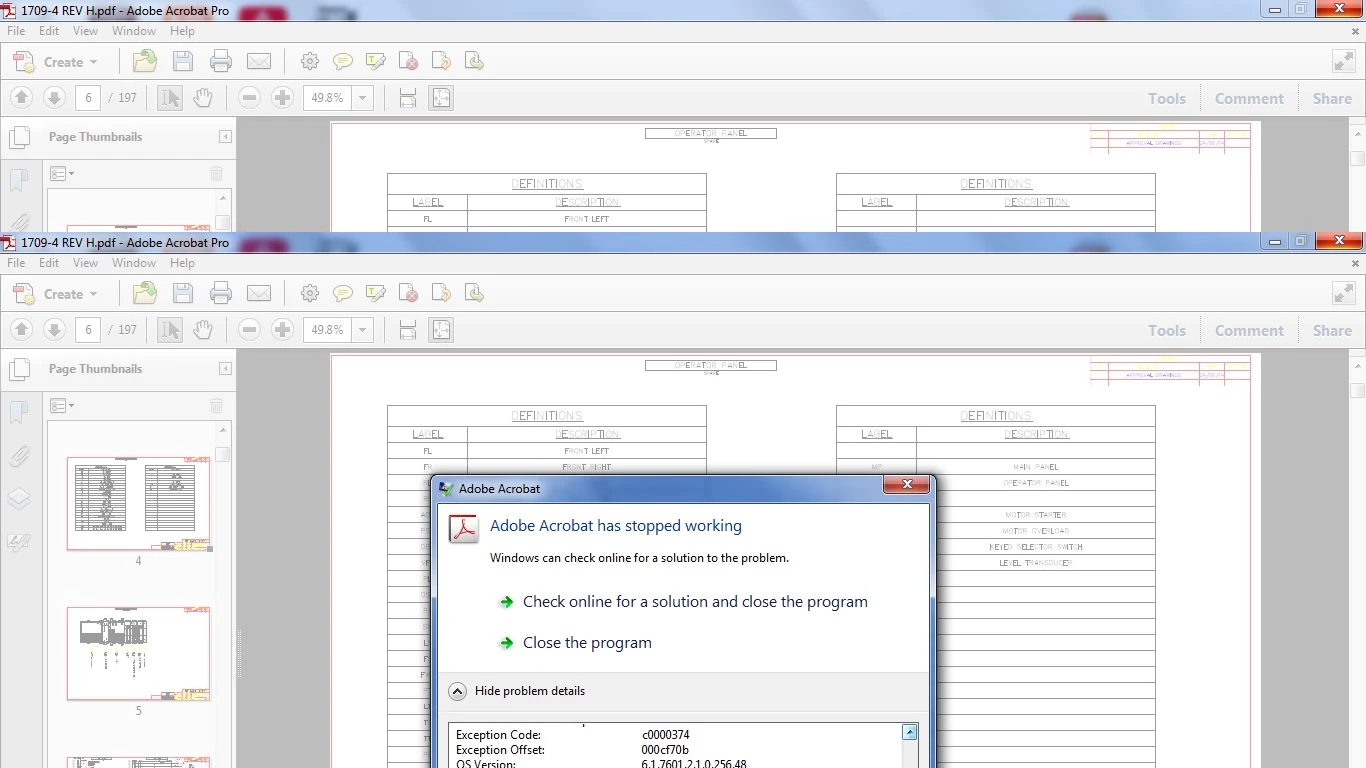Click the up arrow of problem details scrollbar
Viewport: 1366px width, 768px height.
(x=910, y=732)
